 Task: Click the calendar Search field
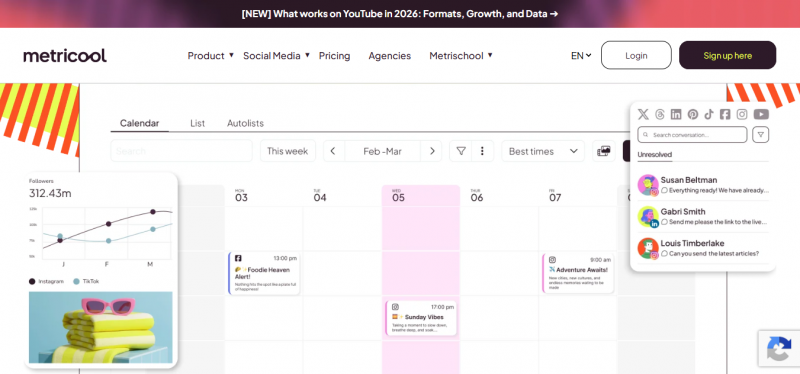click(x=182, y=151)
